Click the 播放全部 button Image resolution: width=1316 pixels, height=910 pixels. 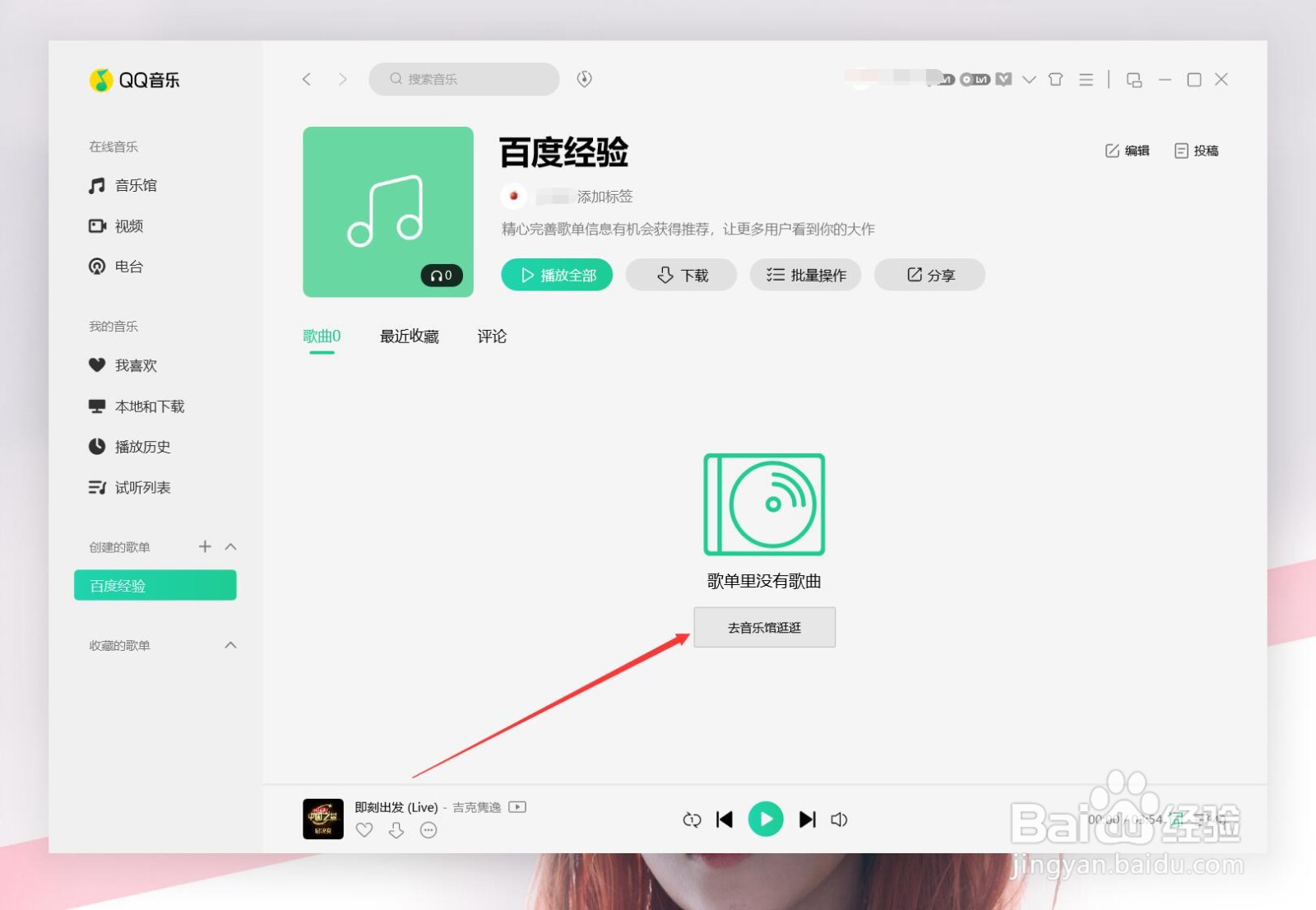click(557, 275)
